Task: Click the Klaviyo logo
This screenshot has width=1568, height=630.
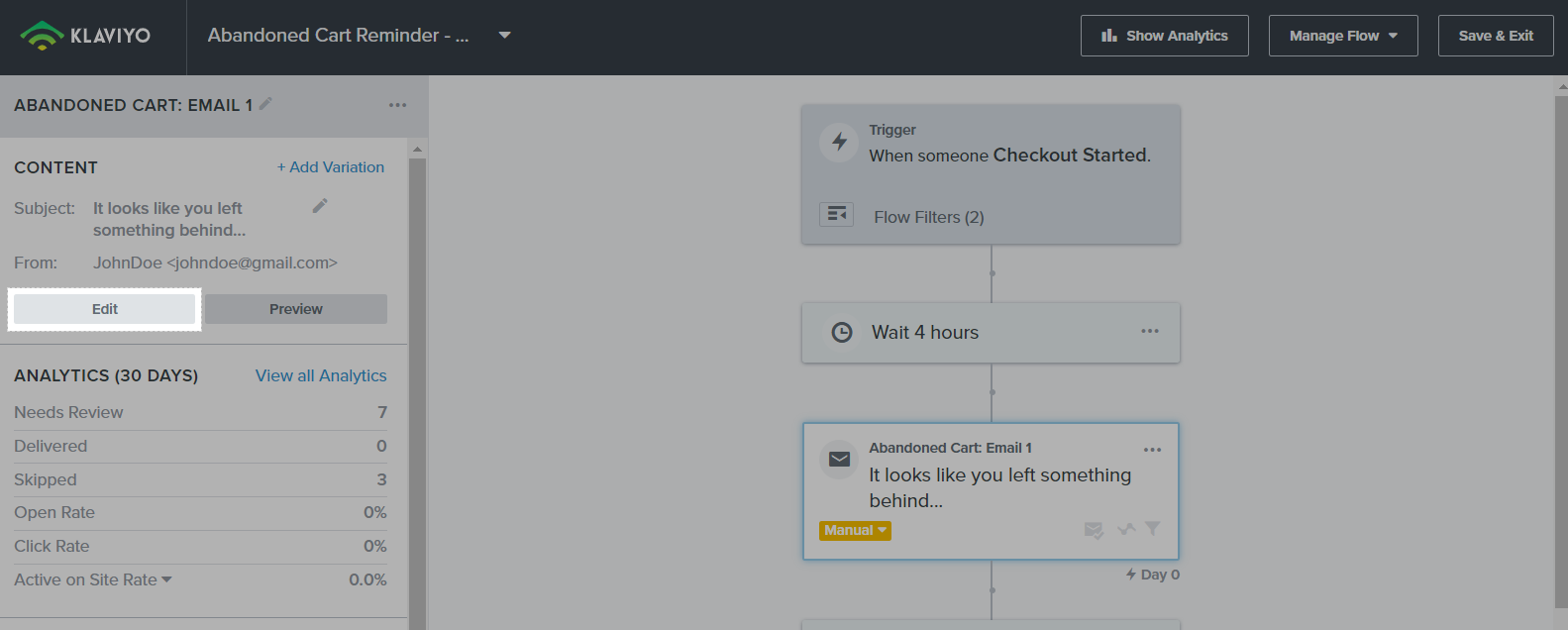Action: [85, 36]
